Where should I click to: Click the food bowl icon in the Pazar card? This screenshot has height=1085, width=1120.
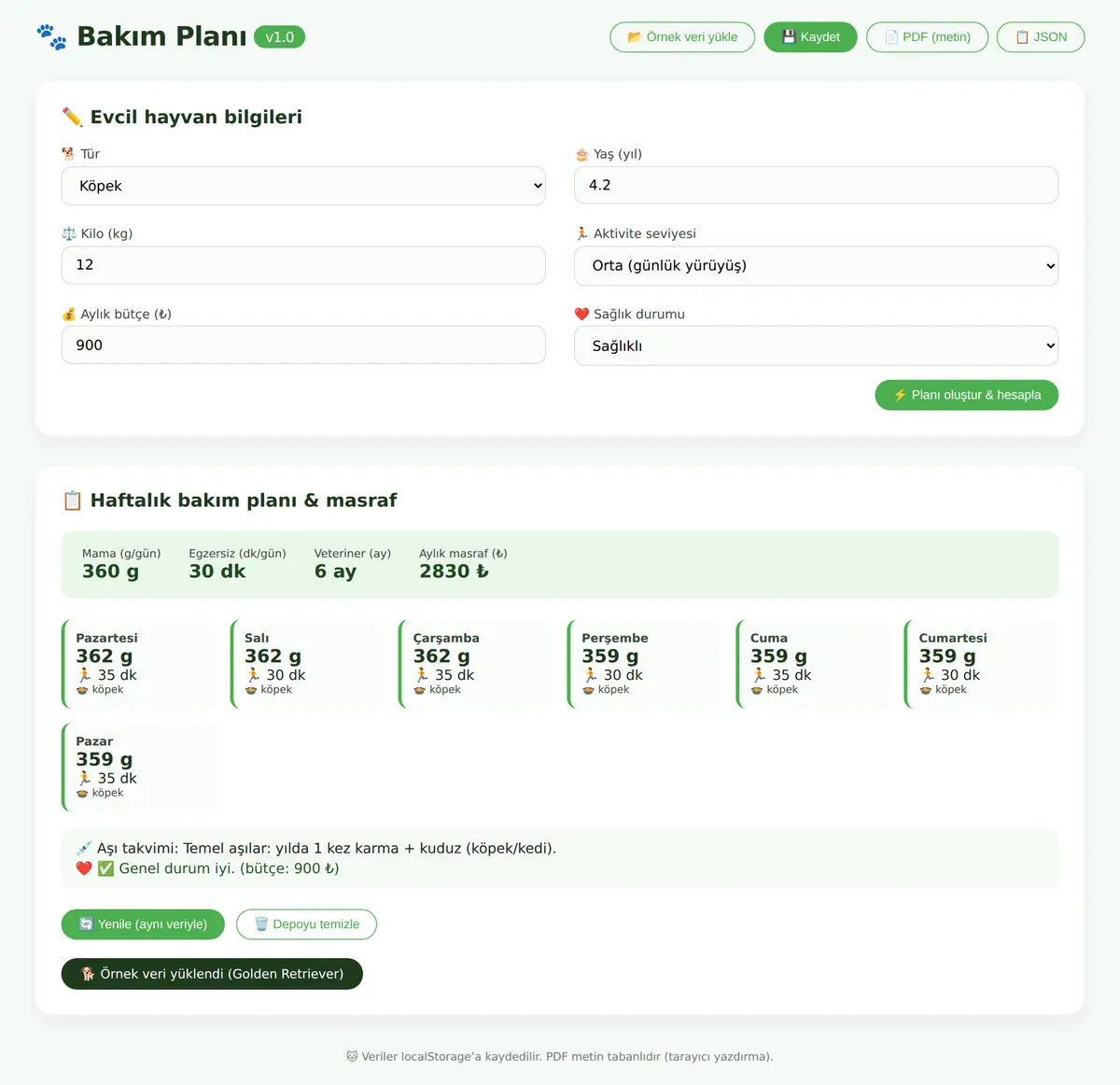tap(82, 793)
